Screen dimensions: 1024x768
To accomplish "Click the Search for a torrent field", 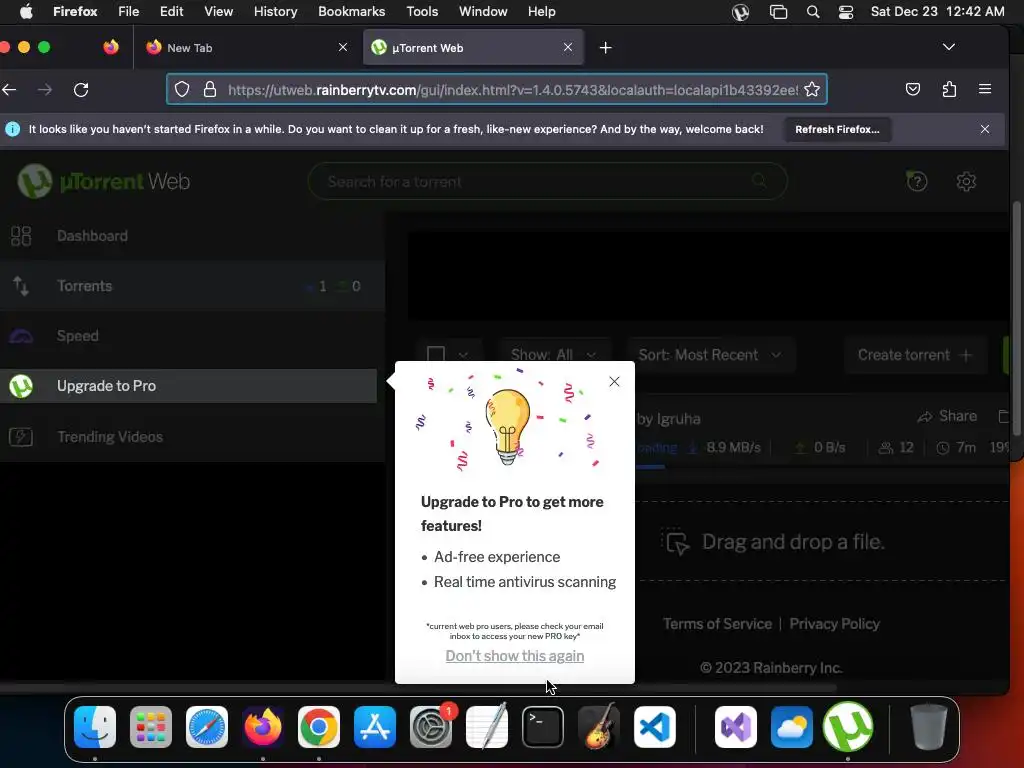I will coord(547,181).
